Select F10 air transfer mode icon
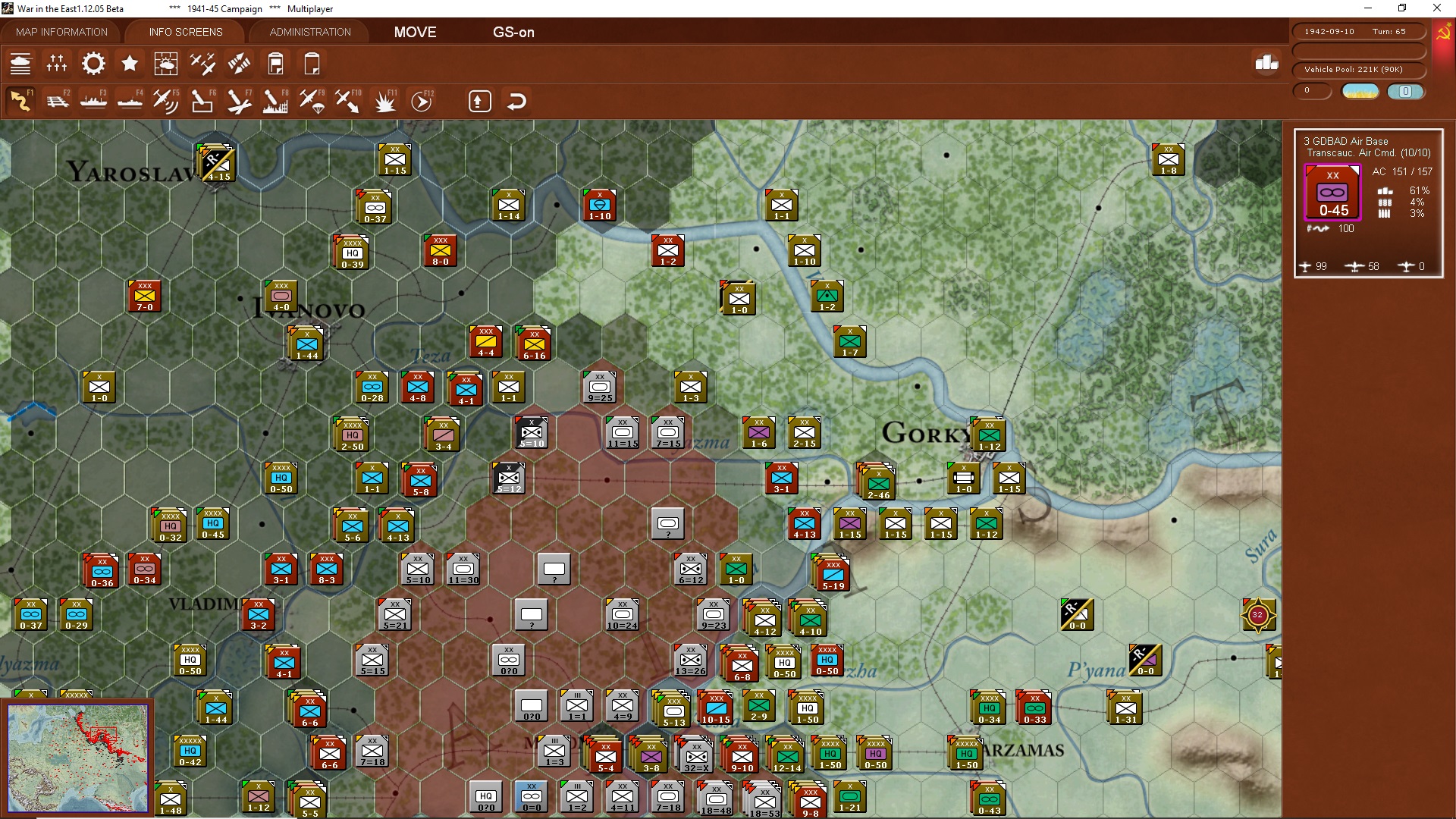Image resolution: width=1456 pixels, height=819 pixels. coord(348,101)
